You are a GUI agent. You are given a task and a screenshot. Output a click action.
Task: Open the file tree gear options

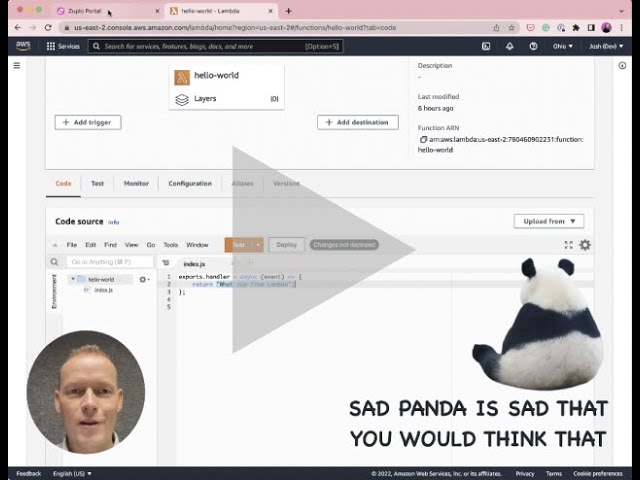(144, 280)
